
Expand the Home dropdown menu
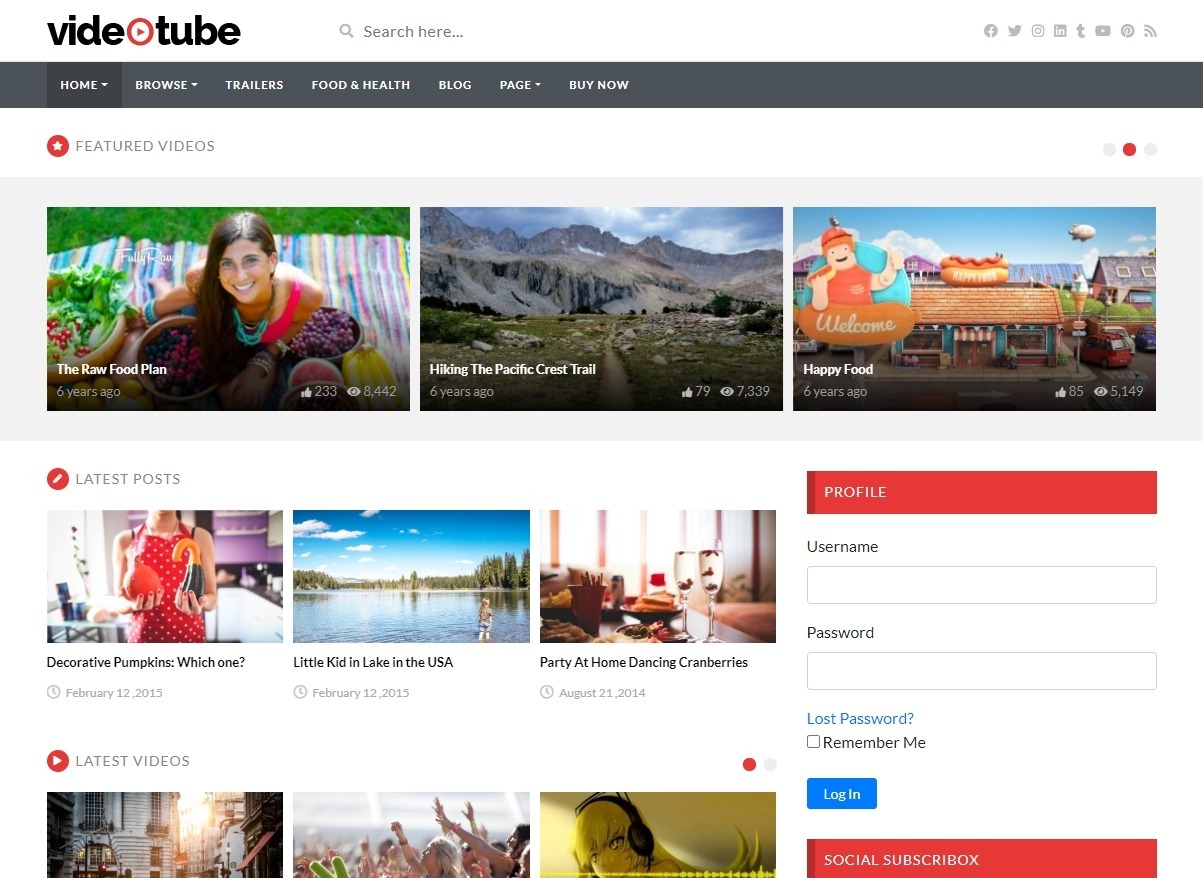click(x=84, y=85)
